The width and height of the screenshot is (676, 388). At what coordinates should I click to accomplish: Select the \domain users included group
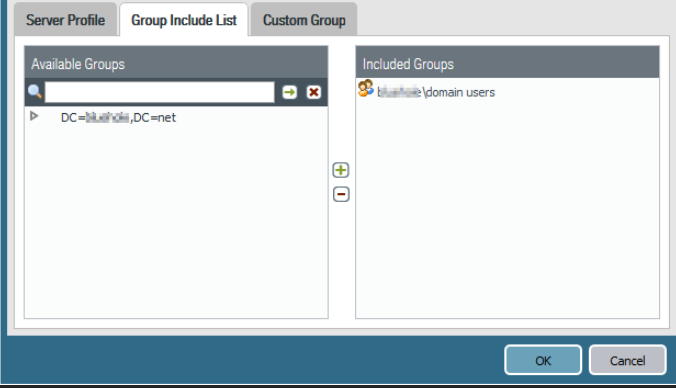click(x=436, y=92)
